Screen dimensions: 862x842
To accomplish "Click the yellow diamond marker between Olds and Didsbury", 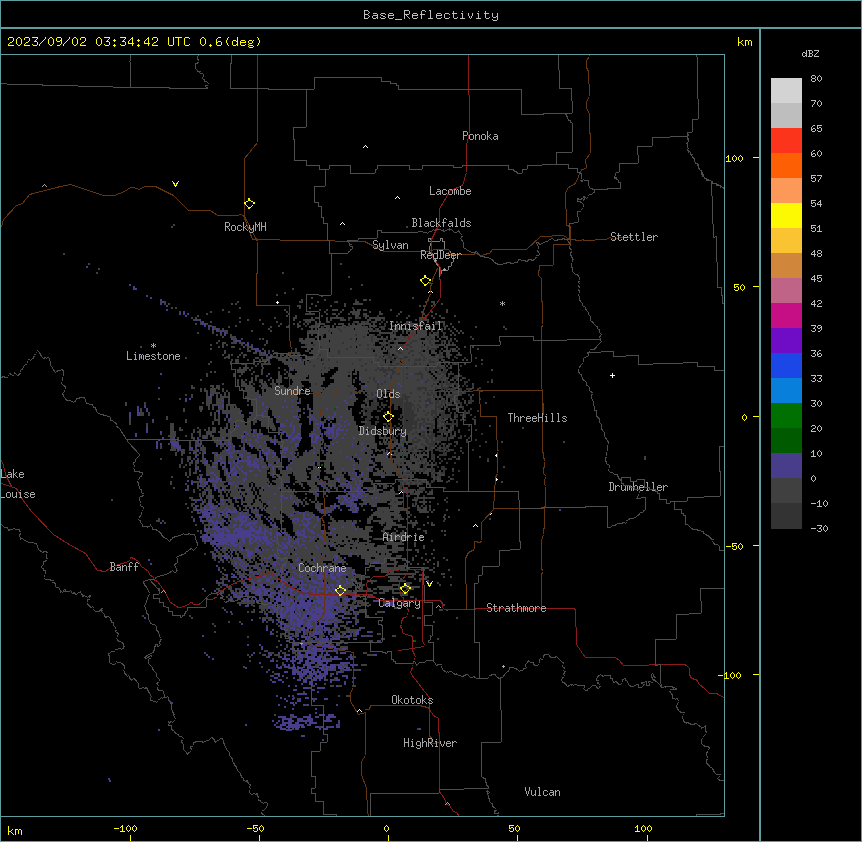I will click(388, 417).
